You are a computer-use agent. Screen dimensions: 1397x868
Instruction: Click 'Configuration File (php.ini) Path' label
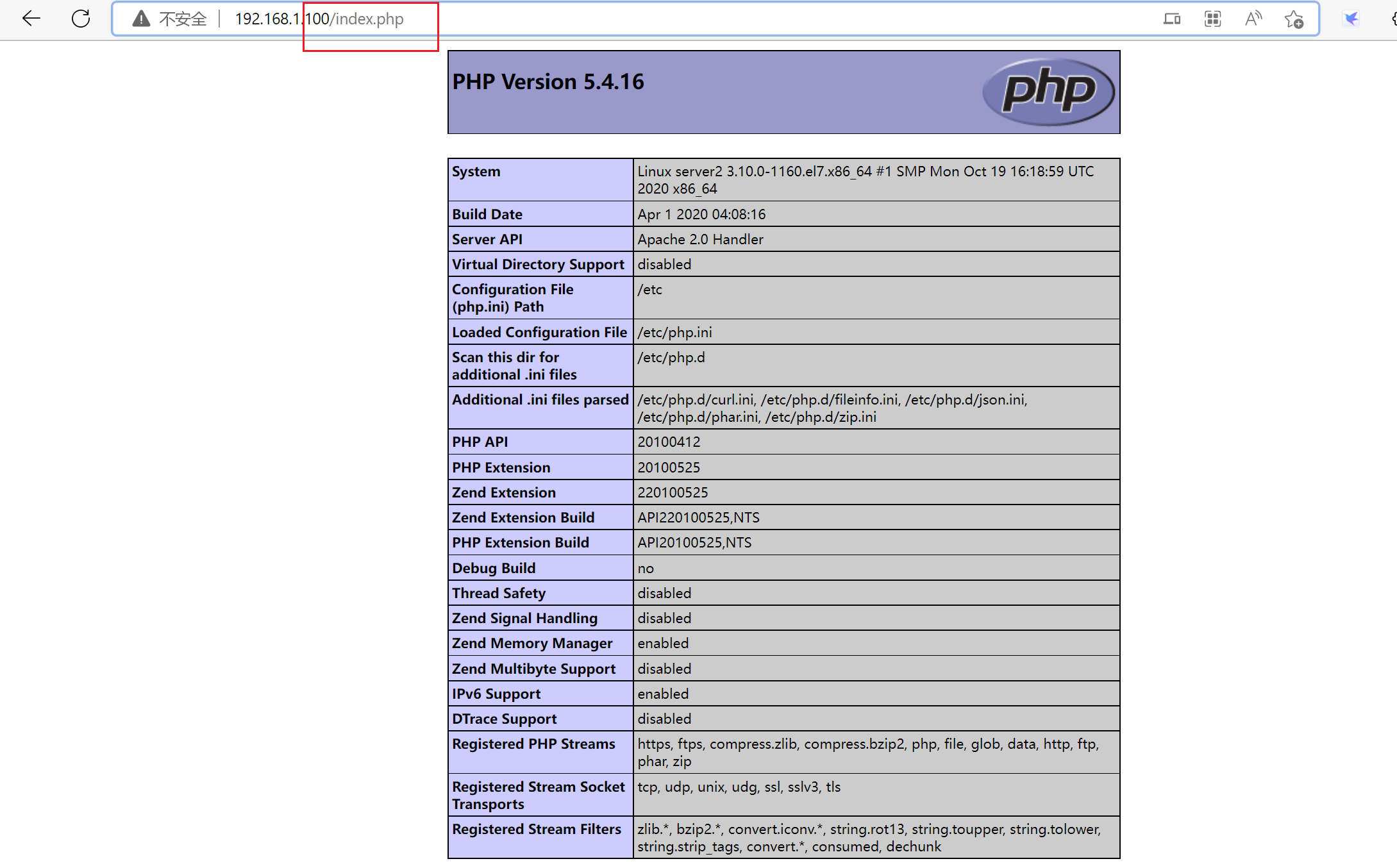tap(513, 298)
